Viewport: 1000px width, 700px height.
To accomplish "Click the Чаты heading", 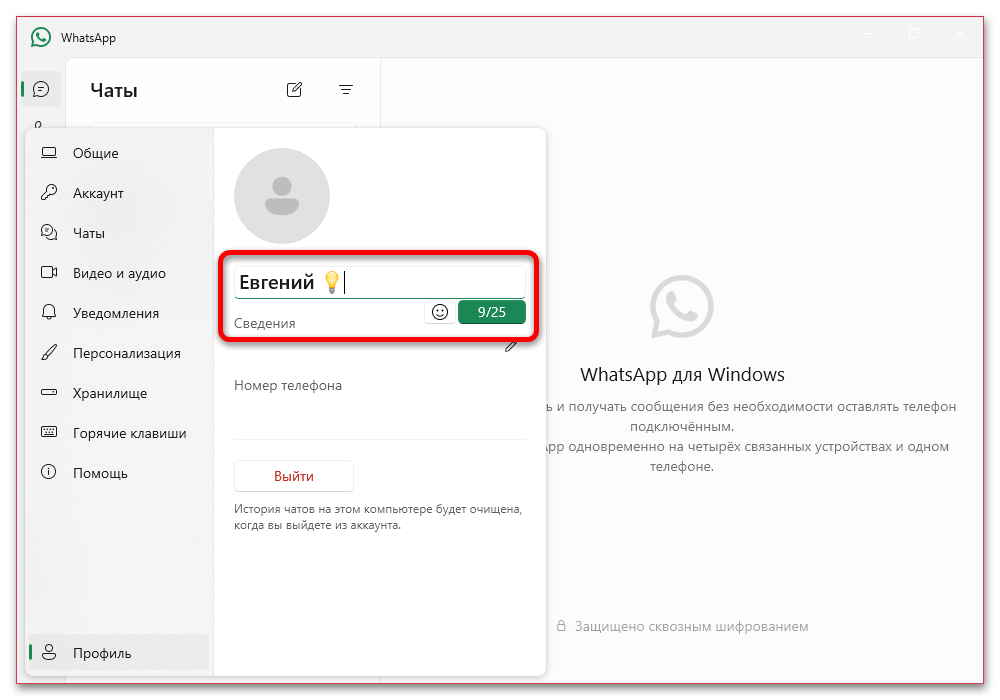I will (x=114, y=91).
